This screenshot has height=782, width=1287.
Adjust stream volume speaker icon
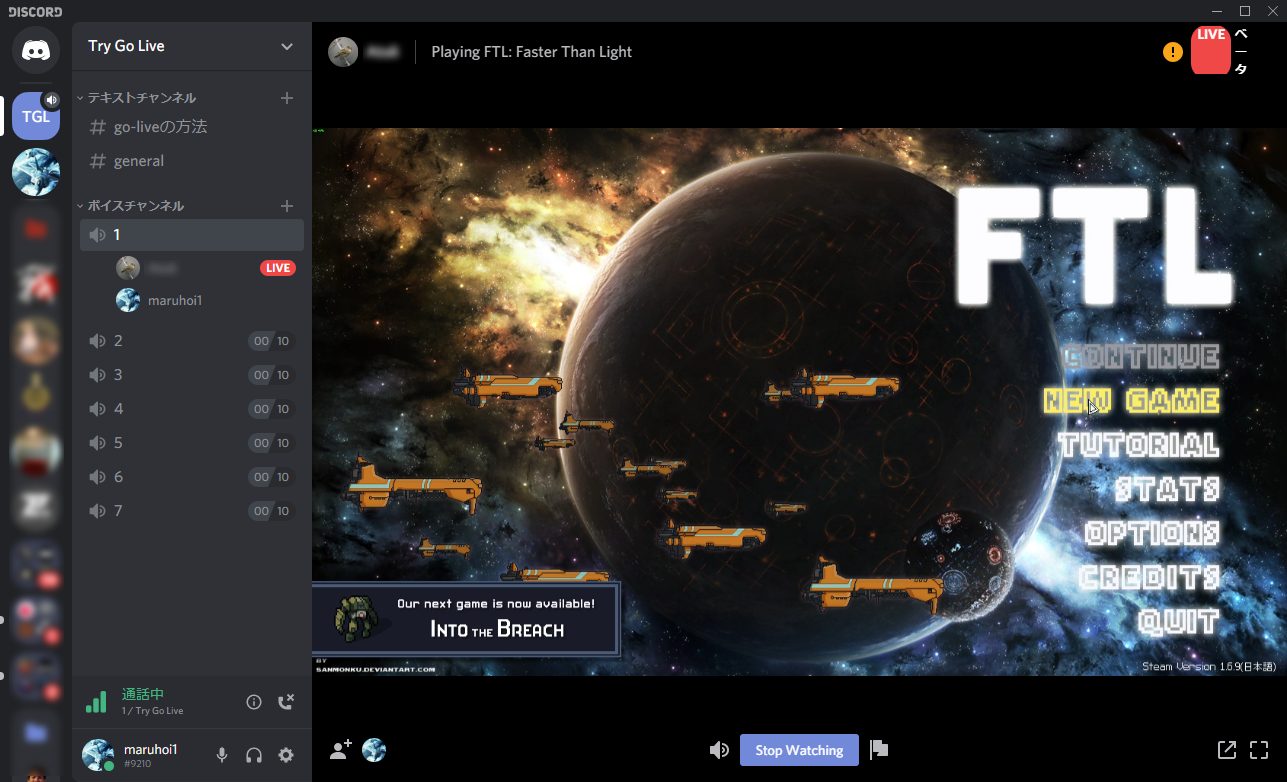pos(719,750)
